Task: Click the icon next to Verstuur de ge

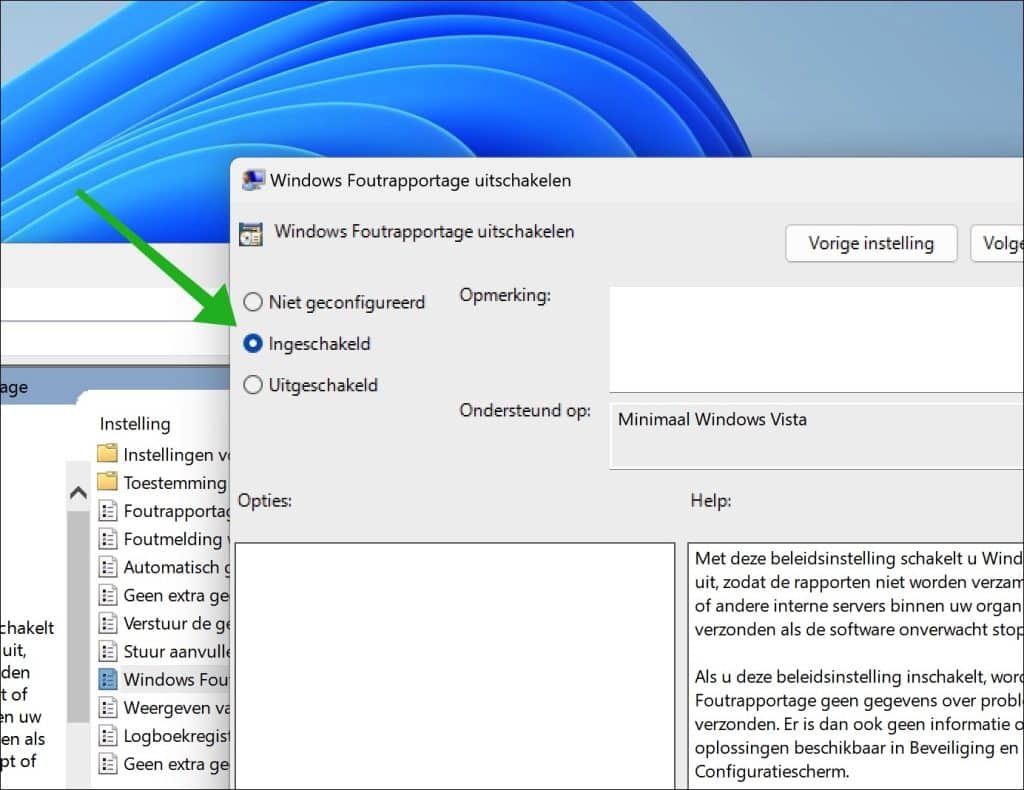Action: click(108, 623)
